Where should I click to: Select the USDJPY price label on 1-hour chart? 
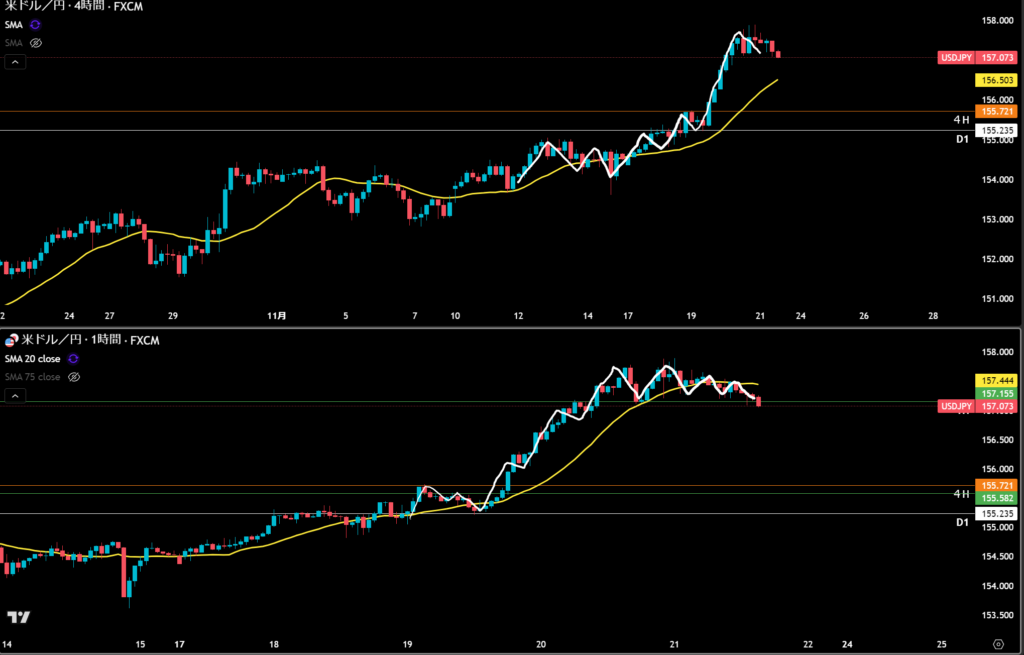click(978, 407)
